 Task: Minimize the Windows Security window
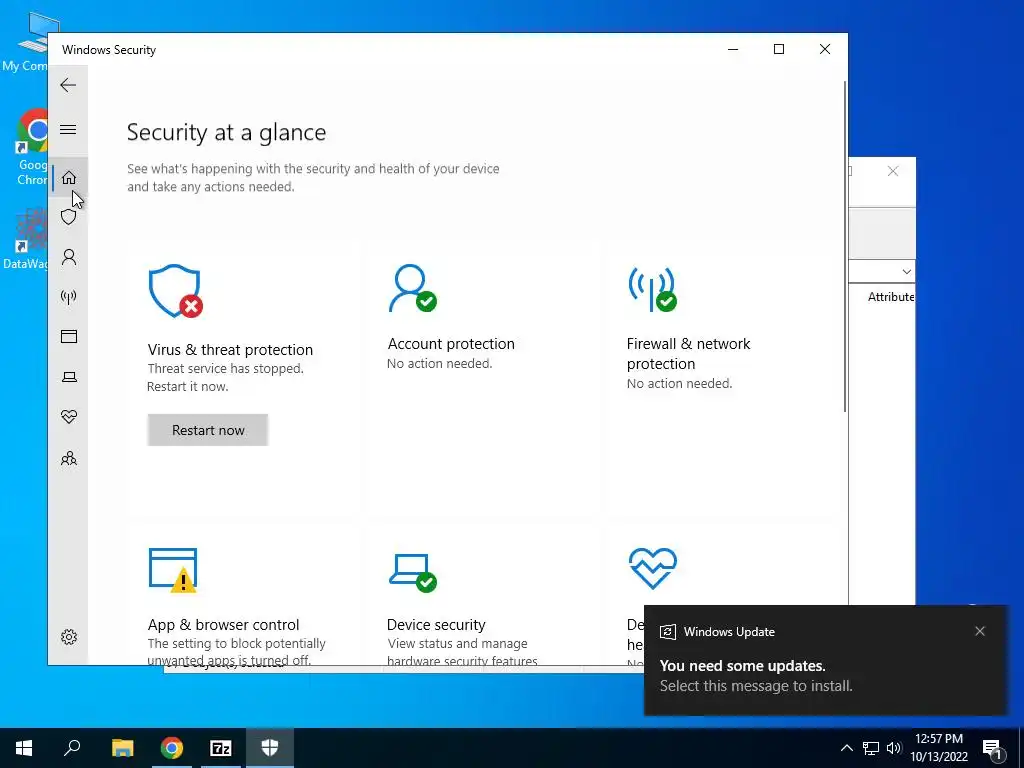[x=733, y=49]
